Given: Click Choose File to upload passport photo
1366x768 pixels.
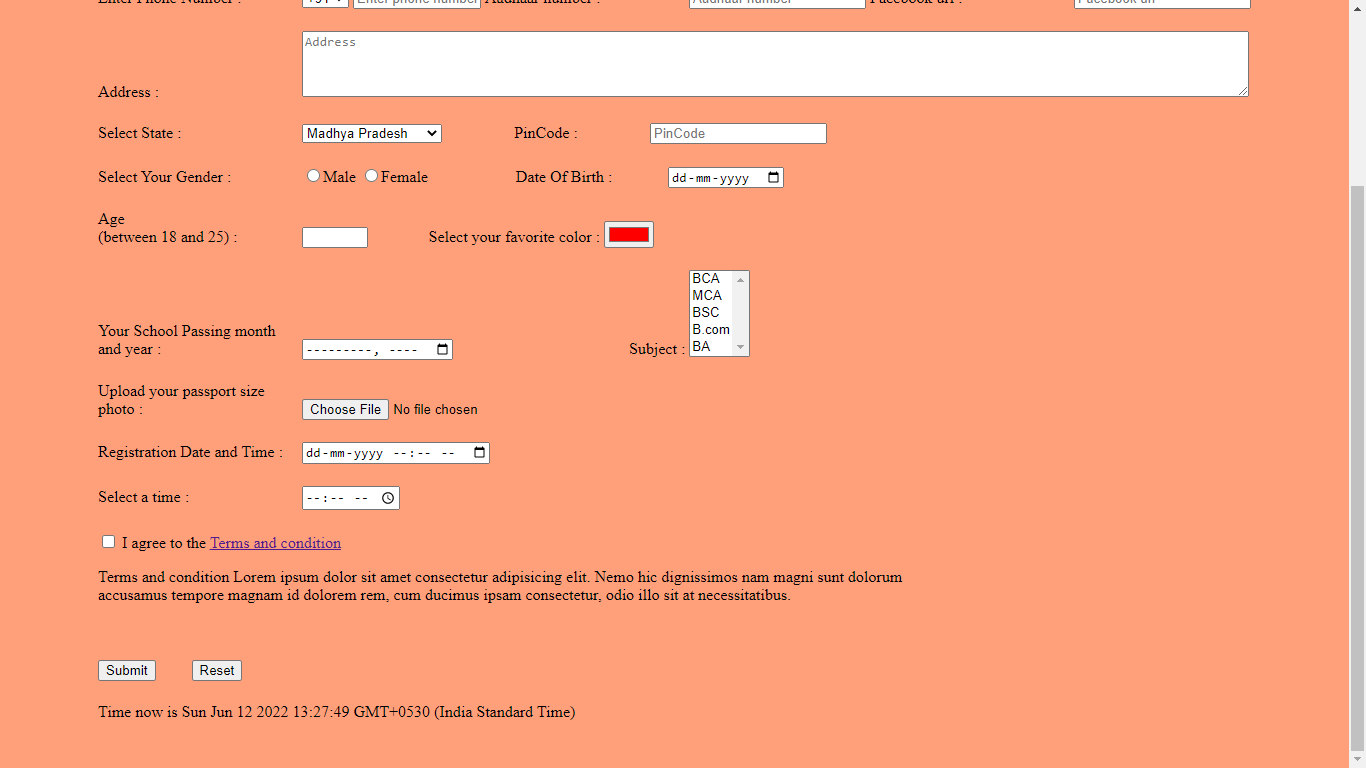Looking at the screenshot, I should (344, 409).
